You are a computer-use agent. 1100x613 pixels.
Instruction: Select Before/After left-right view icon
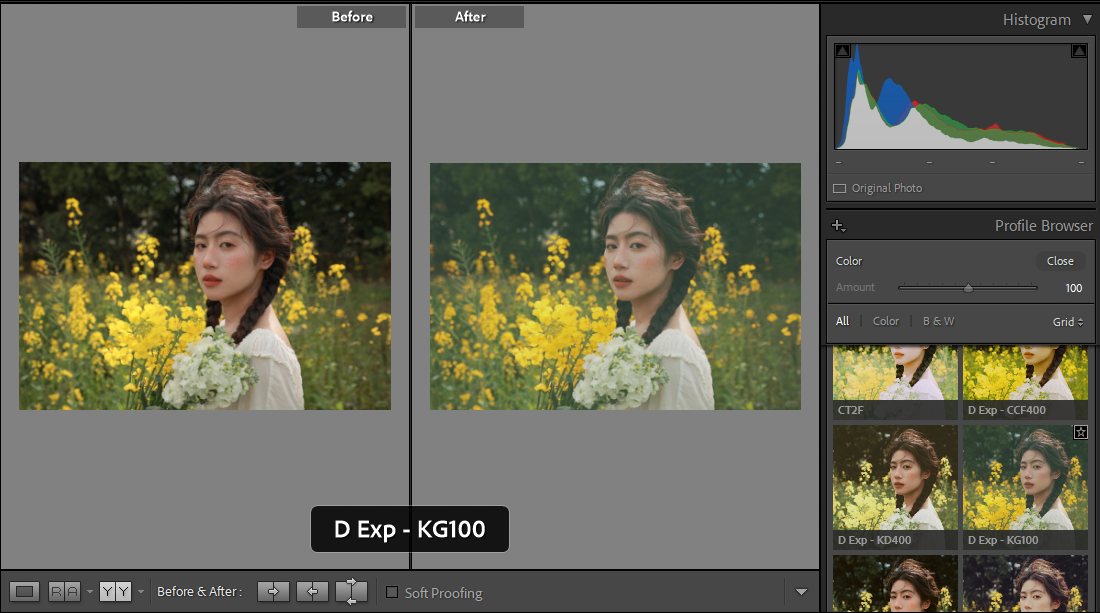click(x=64, y=592)
